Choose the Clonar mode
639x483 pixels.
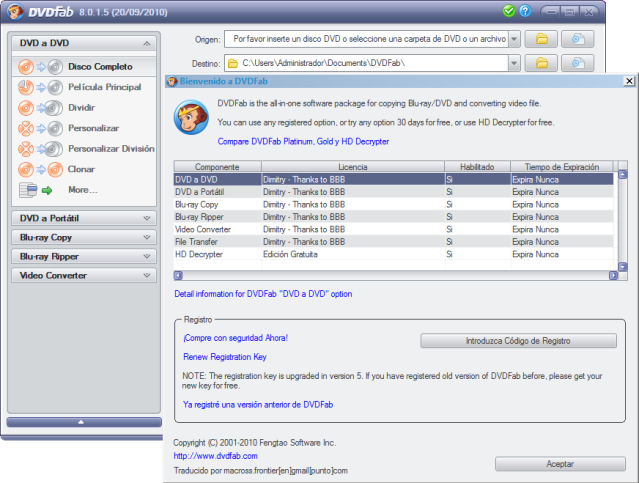(x=84, y=169)
